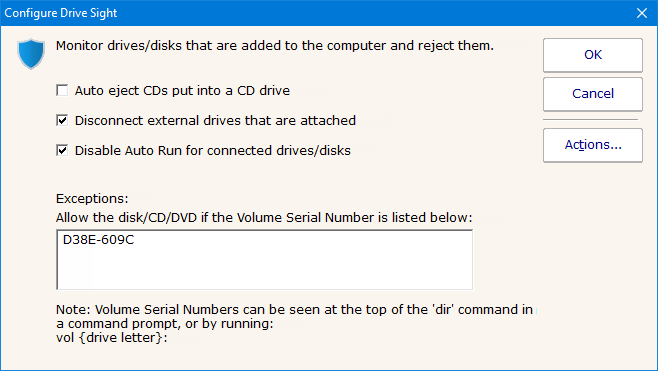Click 'Disconnect external drives that are attached' label

215,121
